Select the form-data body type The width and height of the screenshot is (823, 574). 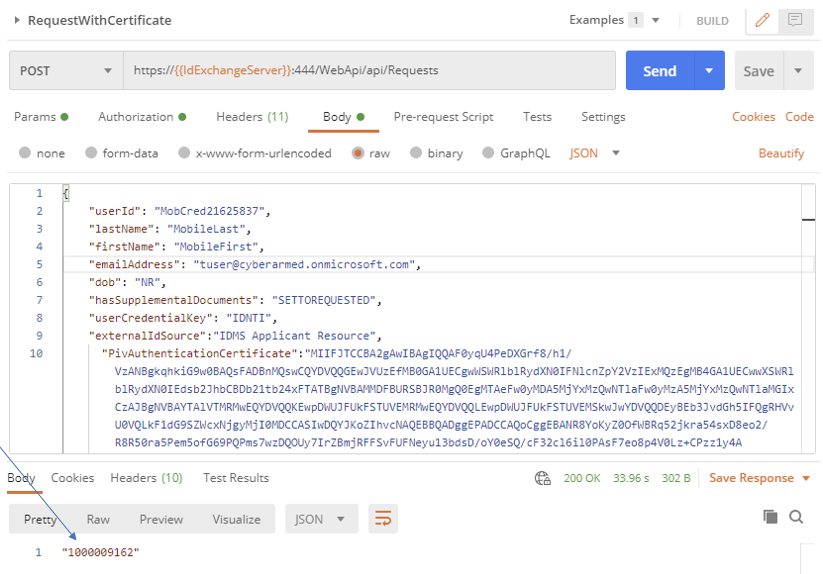pyautogui.click(x=91, y=153)
